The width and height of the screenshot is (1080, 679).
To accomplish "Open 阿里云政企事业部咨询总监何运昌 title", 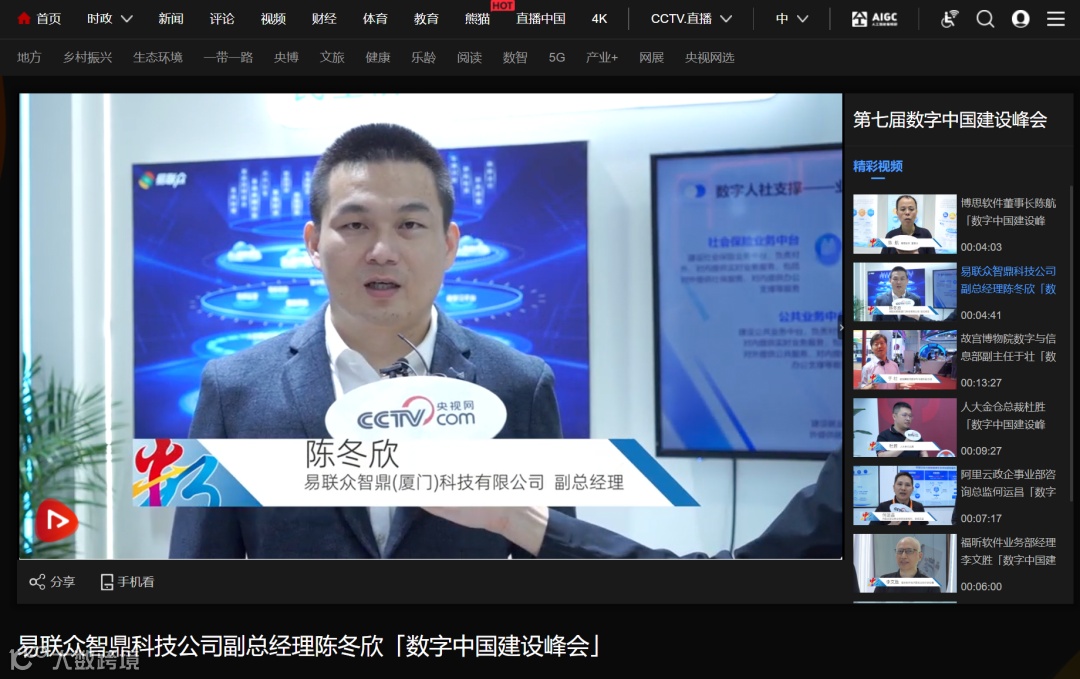I will point(1008,483).
